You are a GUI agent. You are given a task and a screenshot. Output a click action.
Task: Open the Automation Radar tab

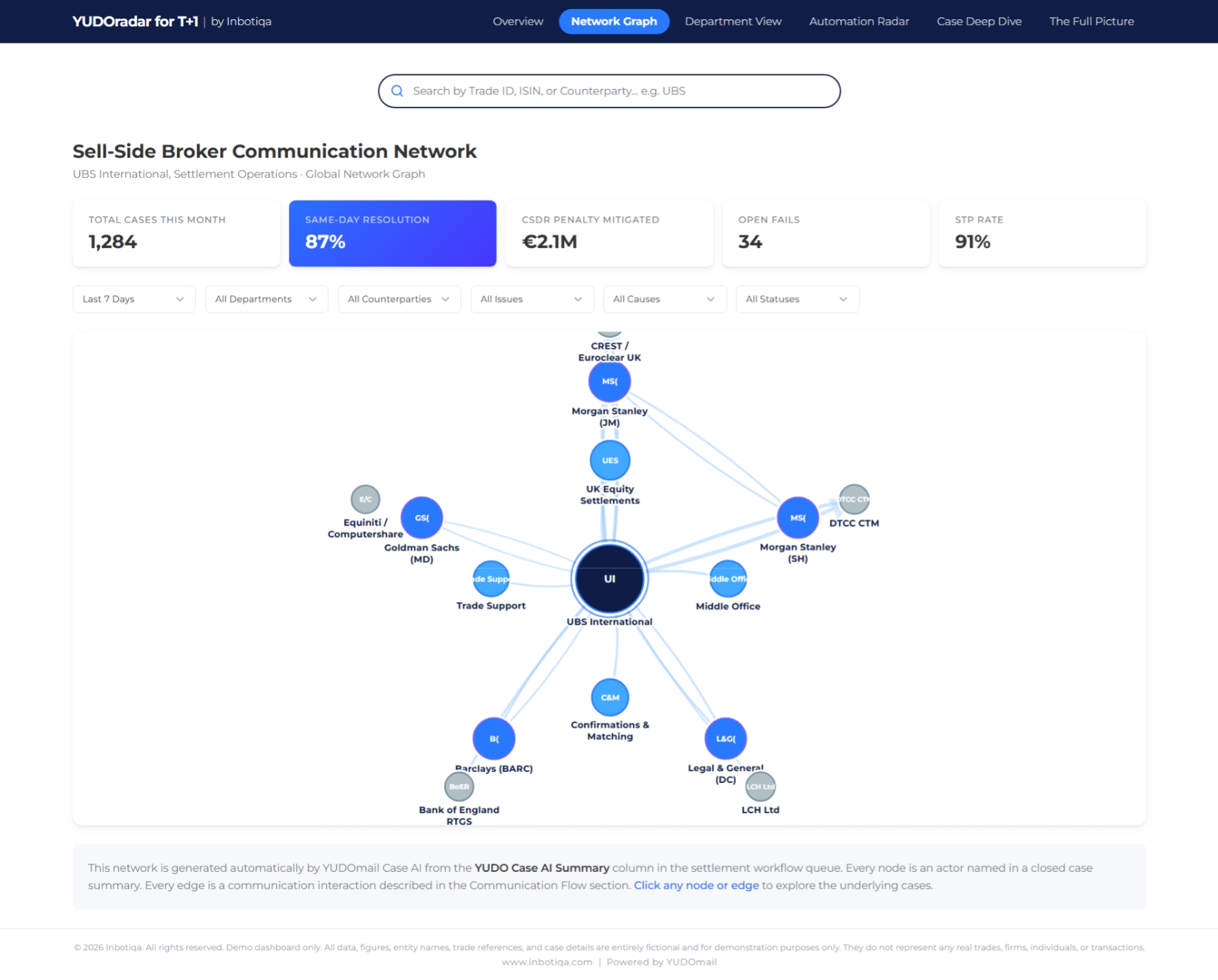click(859, 21)
